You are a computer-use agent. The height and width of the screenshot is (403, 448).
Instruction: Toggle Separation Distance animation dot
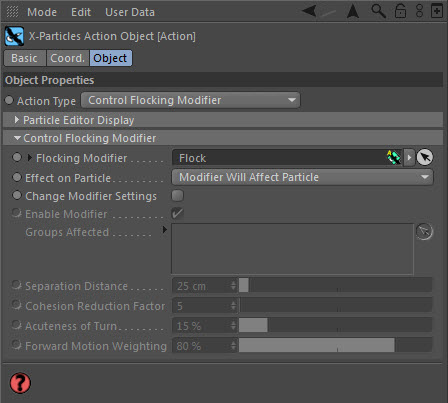(17, 285)
